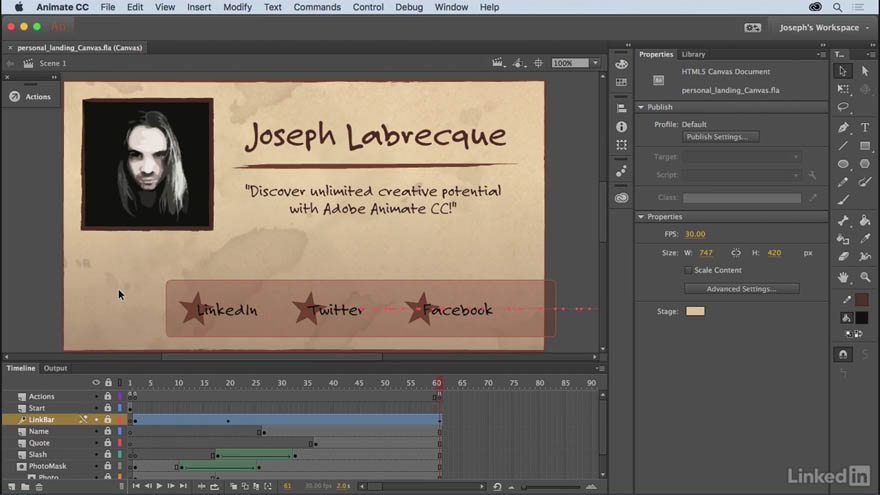Select the Oval tool
The width and height of the screenshot is (880, 495).
pyautogui.click(x=843, y=164)
